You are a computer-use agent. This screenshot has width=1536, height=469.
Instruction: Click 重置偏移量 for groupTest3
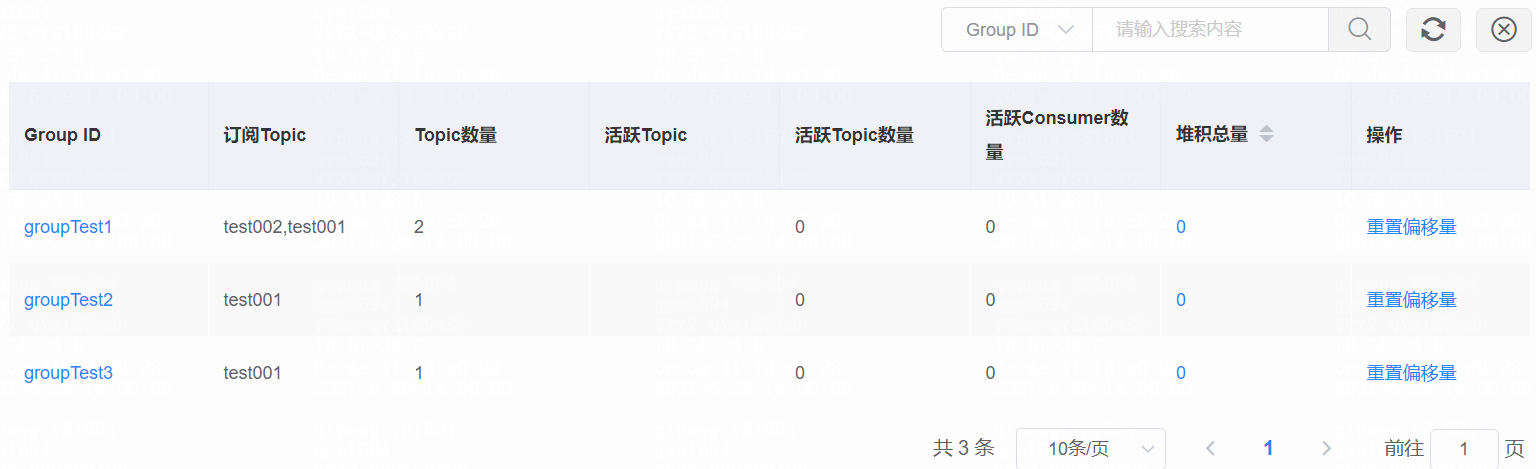1411,373
